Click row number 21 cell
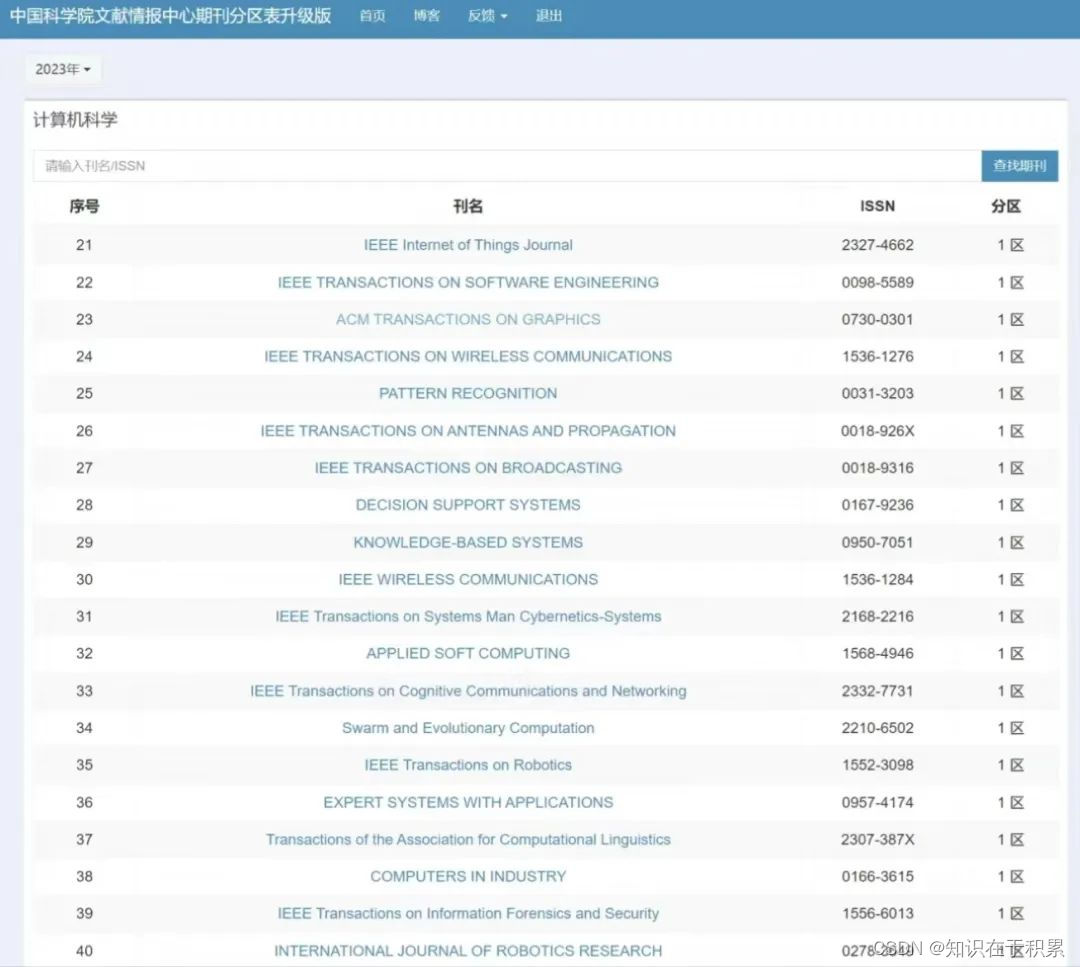Screen dimensions: 1080x967 [84, 245]
